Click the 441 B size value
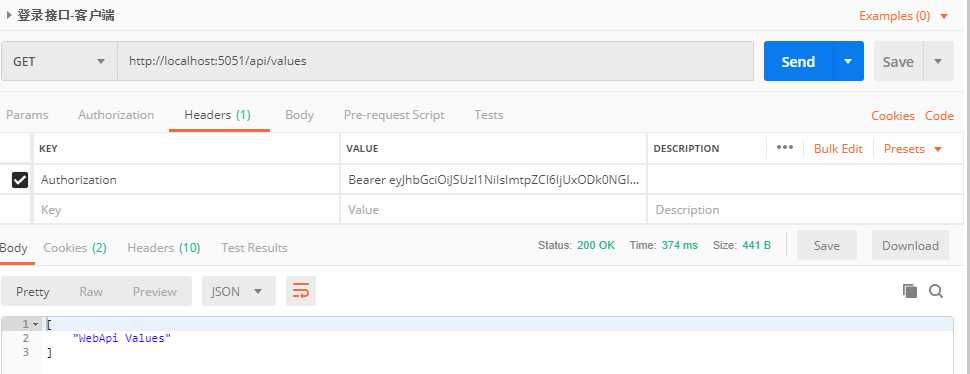The image size is (970, 374). tap(757, 245)
